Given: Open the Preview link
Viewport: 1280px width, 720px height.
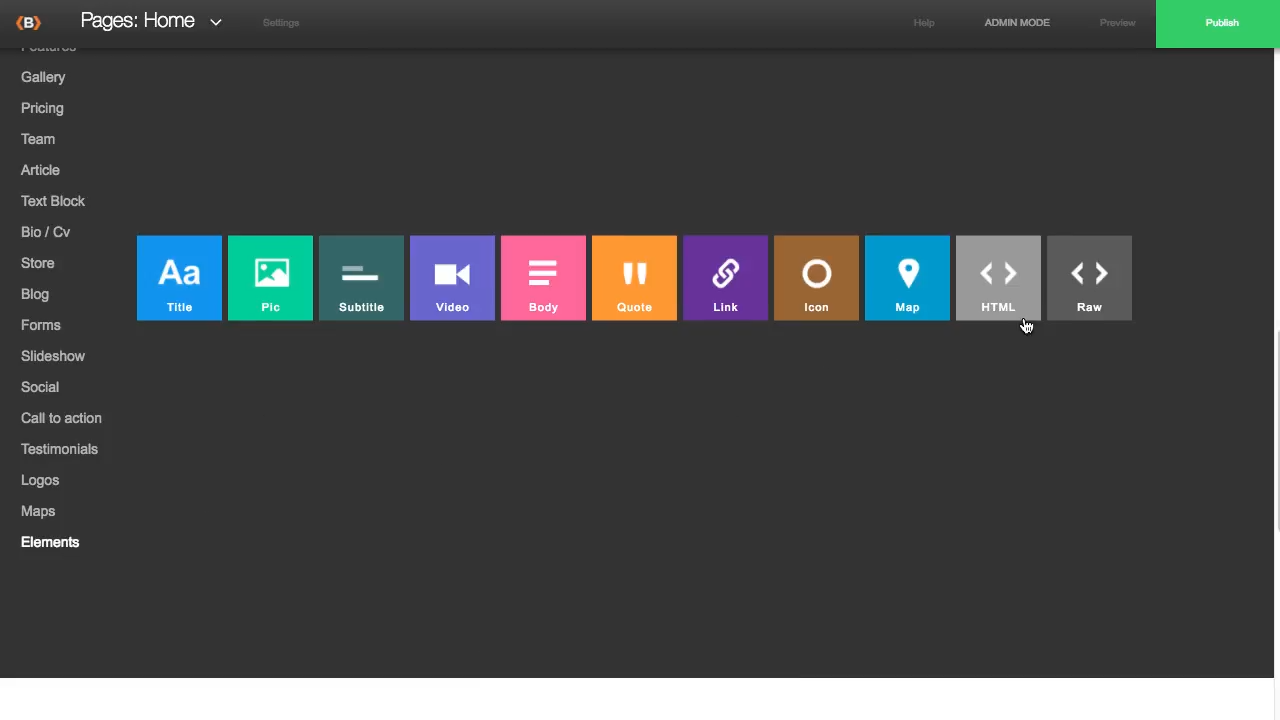Looking at the screenshot, I should pyautogui.click(x=1117, y=22).
